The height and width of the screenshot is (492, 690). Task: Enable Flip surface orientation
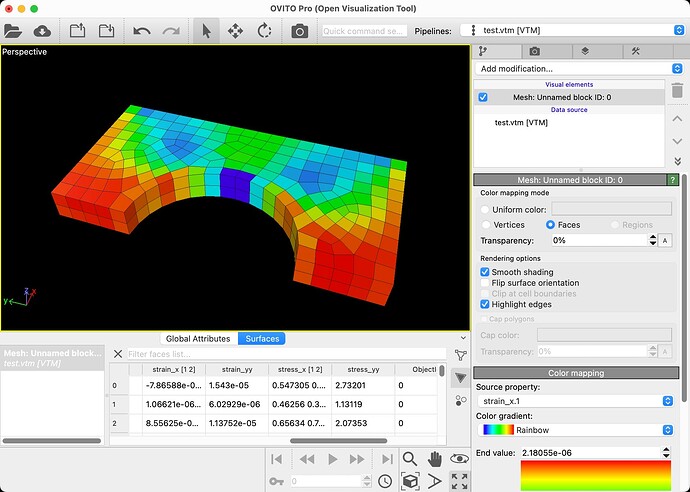pyautogui.click(x=484, y=283)
